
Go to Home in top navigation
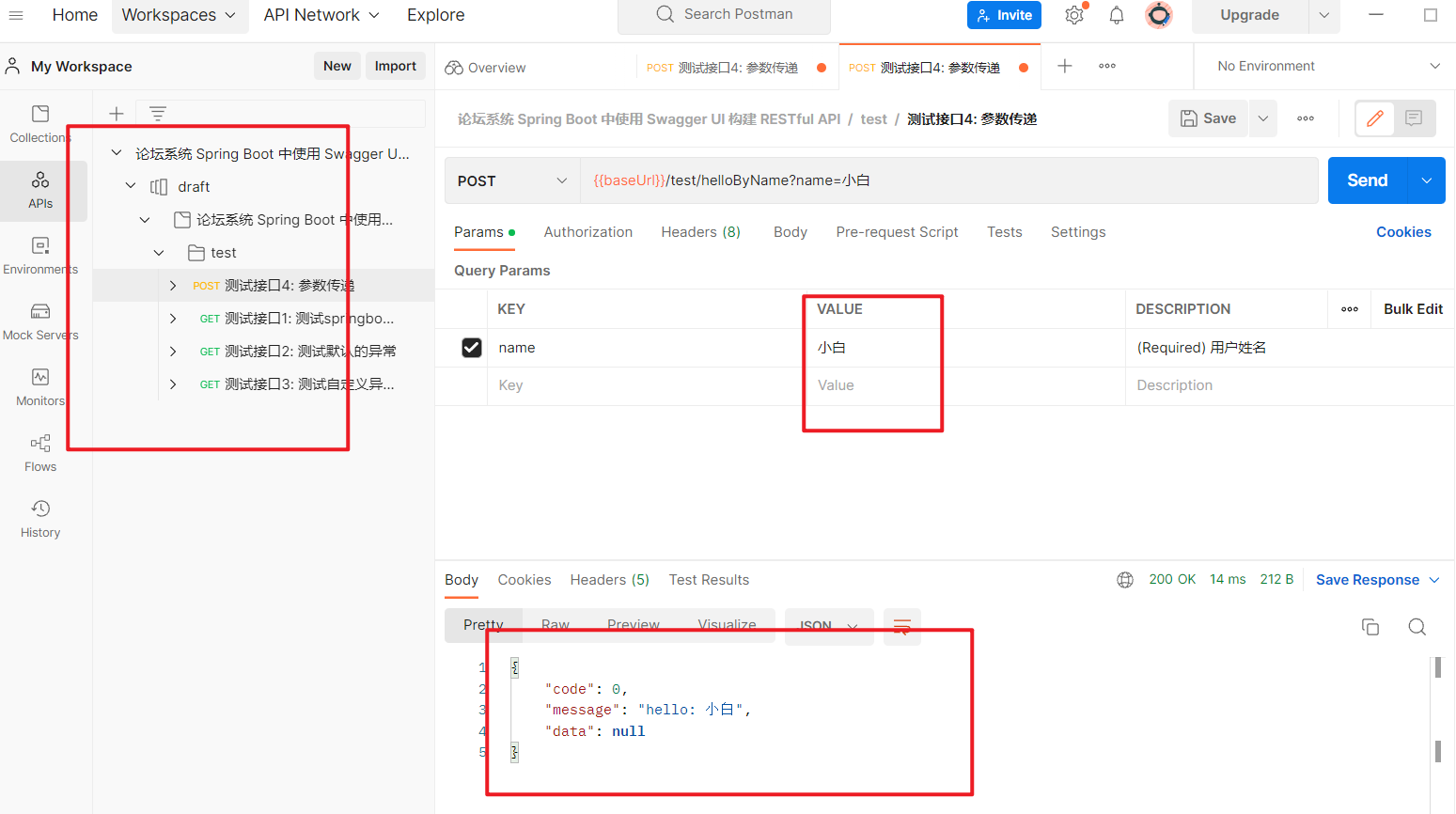point(75,15)
